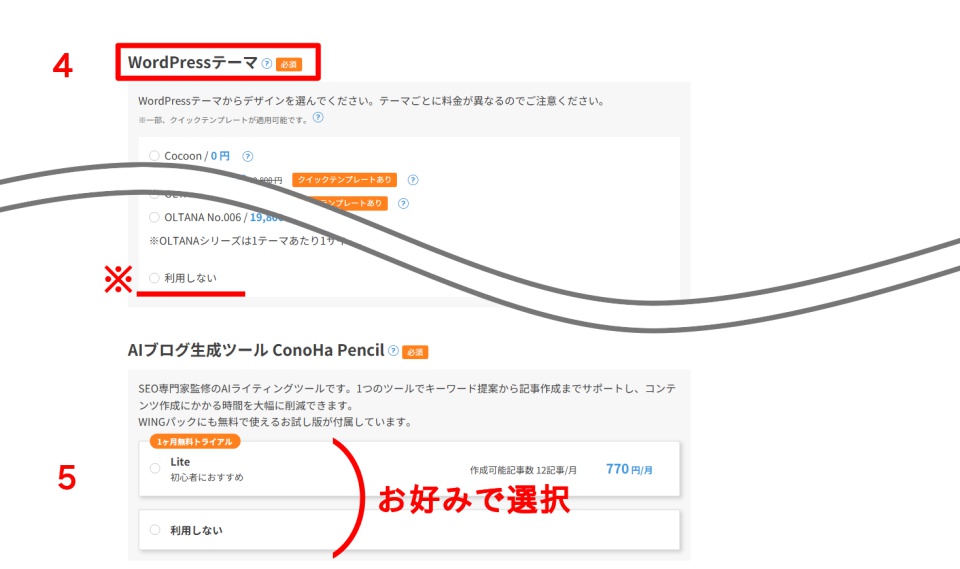Click 必須 badge next to ConoHa Pencil
Screen dimensions: 960x569
(415, 352)
